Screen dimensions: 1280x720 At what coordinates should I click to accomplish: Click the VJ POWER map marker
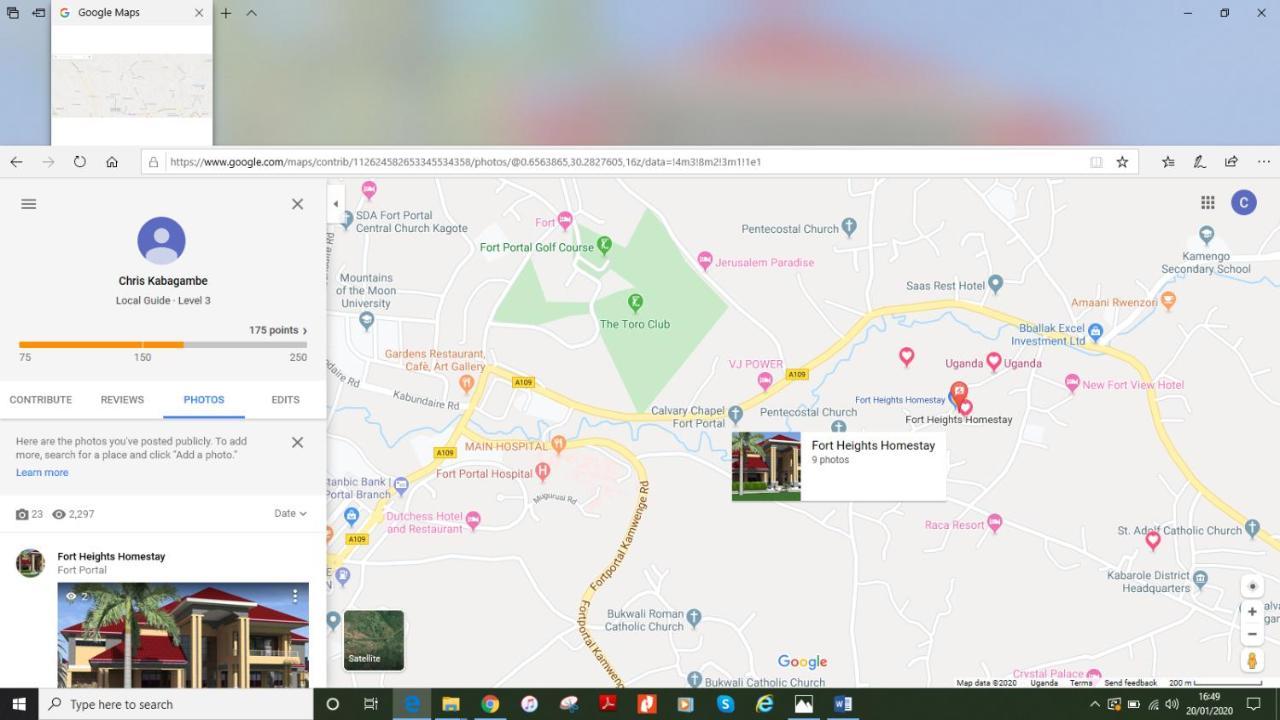tap(765, 380)
